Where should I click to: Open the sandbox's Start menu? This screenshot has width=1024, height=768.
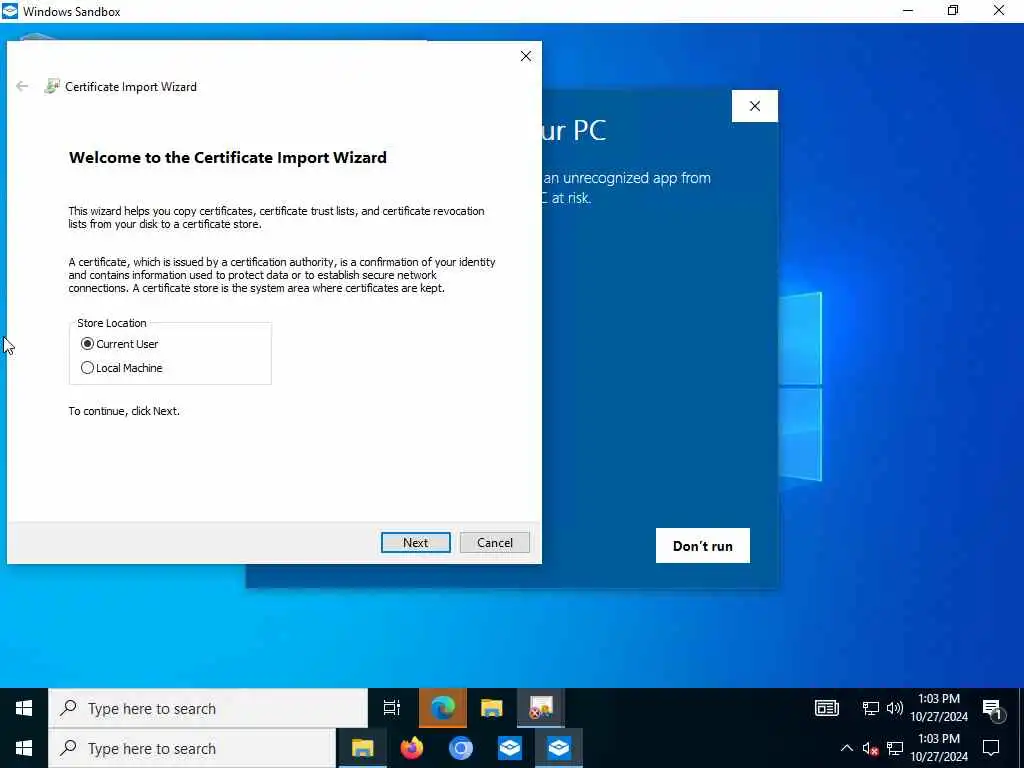coord(24,708)
